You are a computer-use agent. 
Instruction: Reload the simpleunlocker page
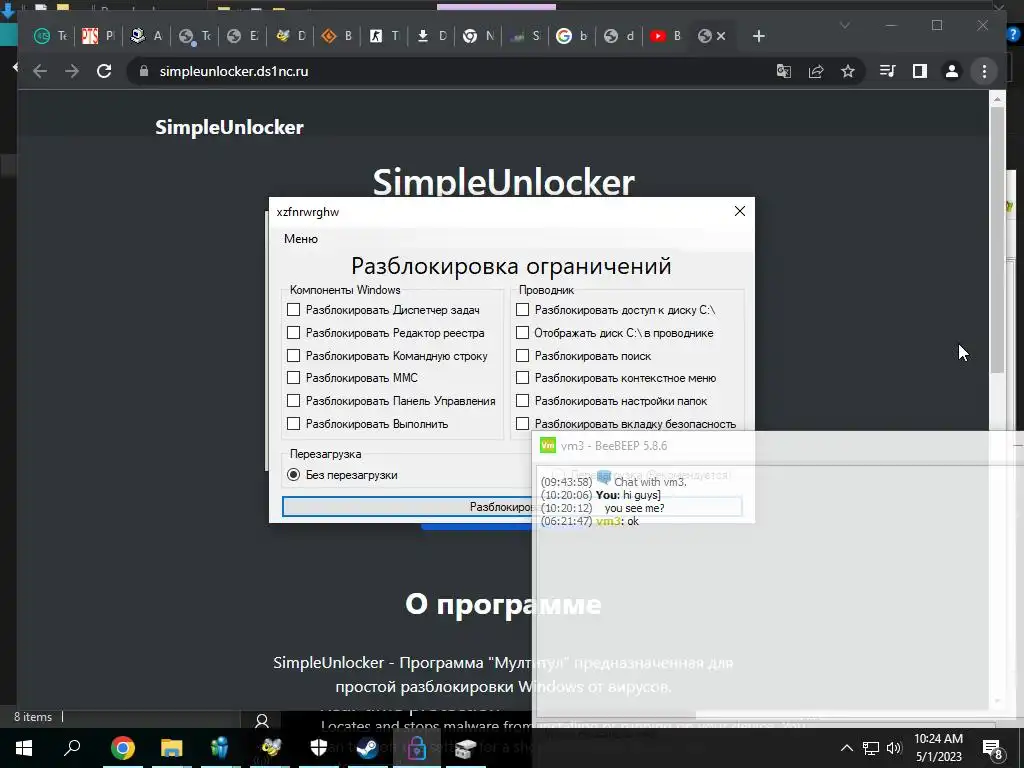coord(104,71)
